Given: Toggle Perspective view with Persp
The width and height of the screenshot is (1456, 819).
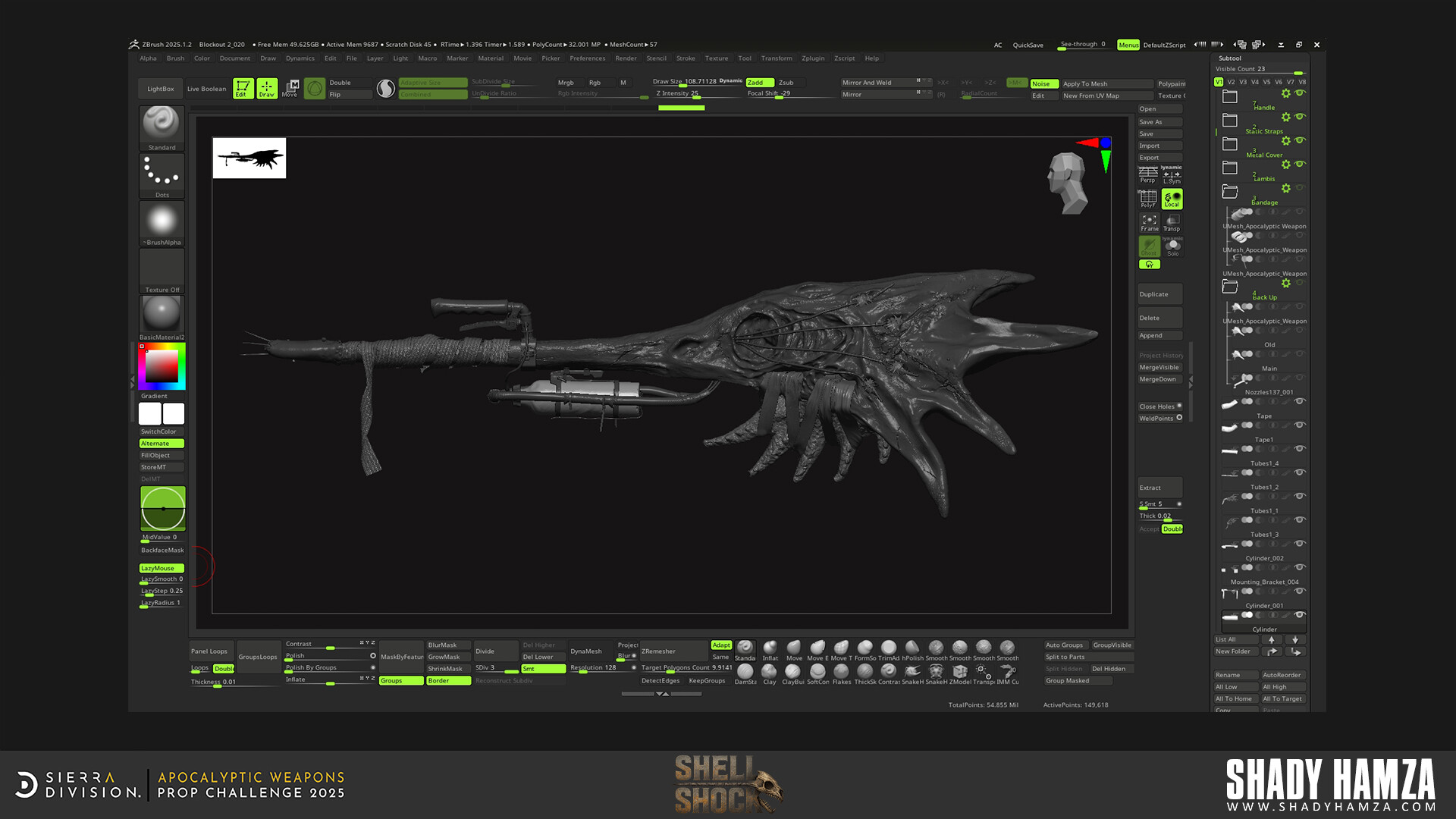Looking at the screenshot, I should point(1147,174).
